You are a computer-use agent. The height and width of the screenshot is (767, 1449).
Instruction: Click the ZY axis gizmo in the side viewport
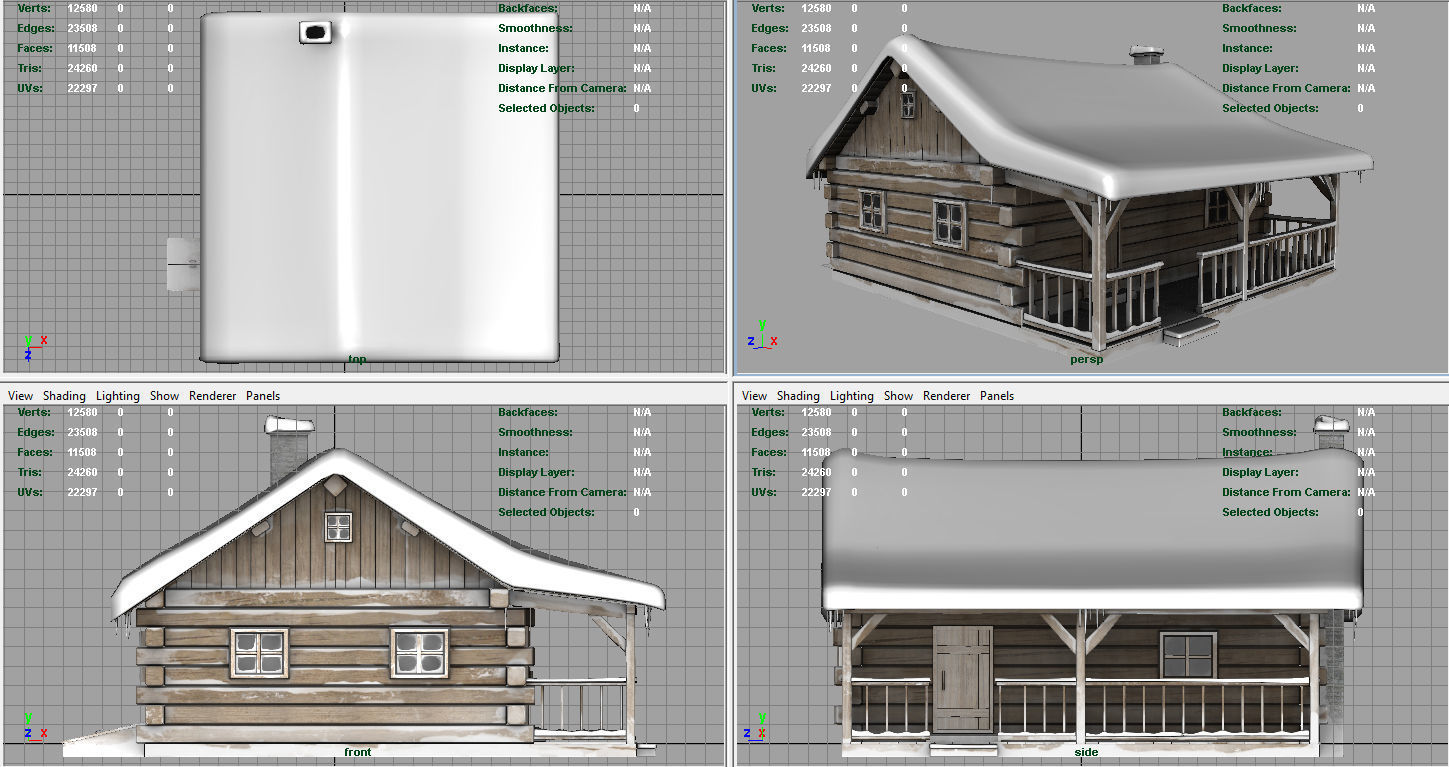[753, 727]
